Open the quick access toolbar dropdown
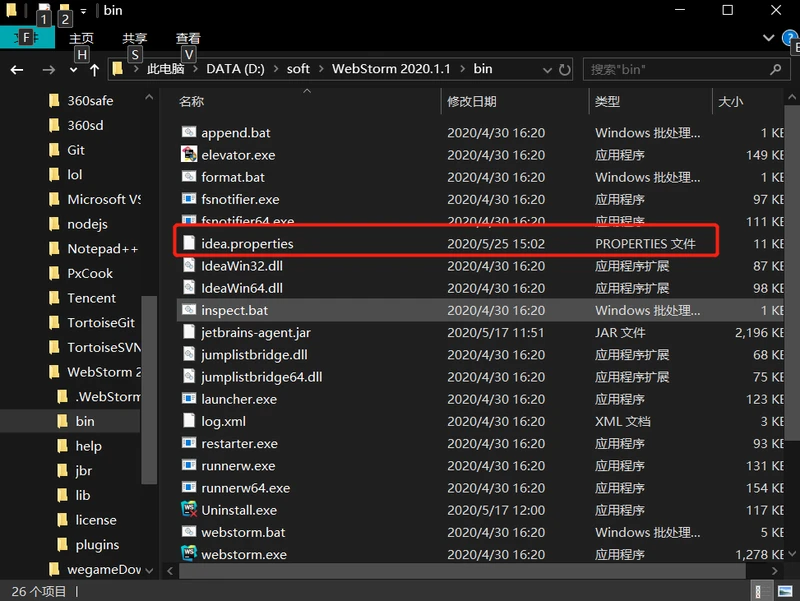This screenshot has width=800, height=601. (x=83, y=11)
